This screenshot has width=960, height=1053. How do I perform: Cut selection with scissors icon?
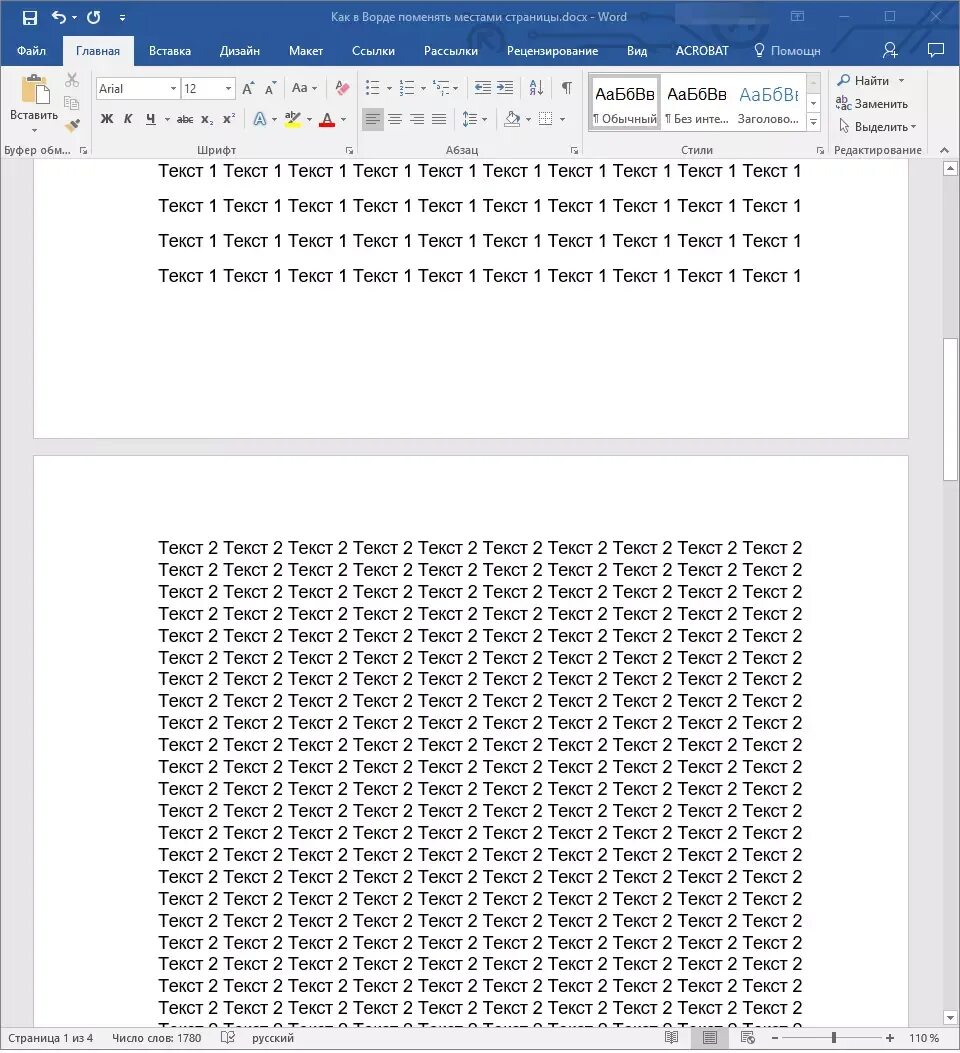coord(72,81)
